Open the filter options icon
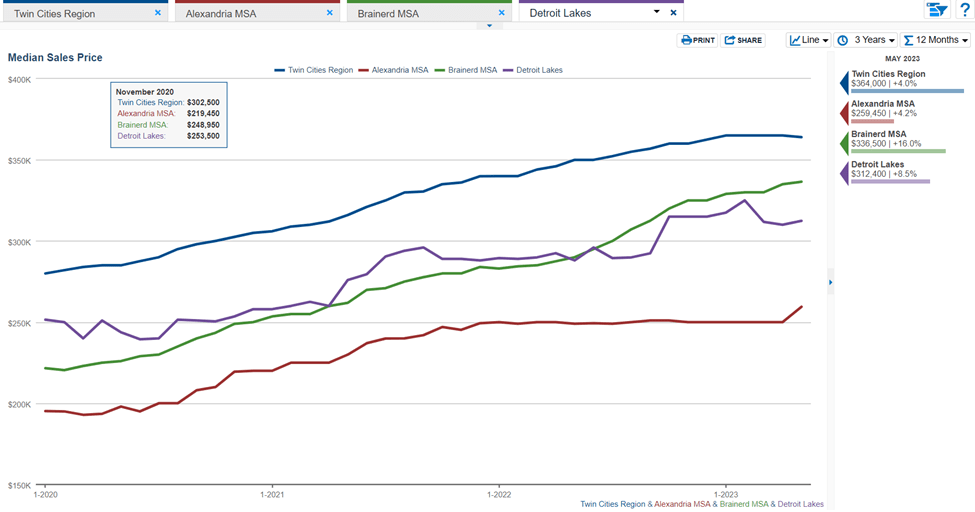 coord(936,10)
